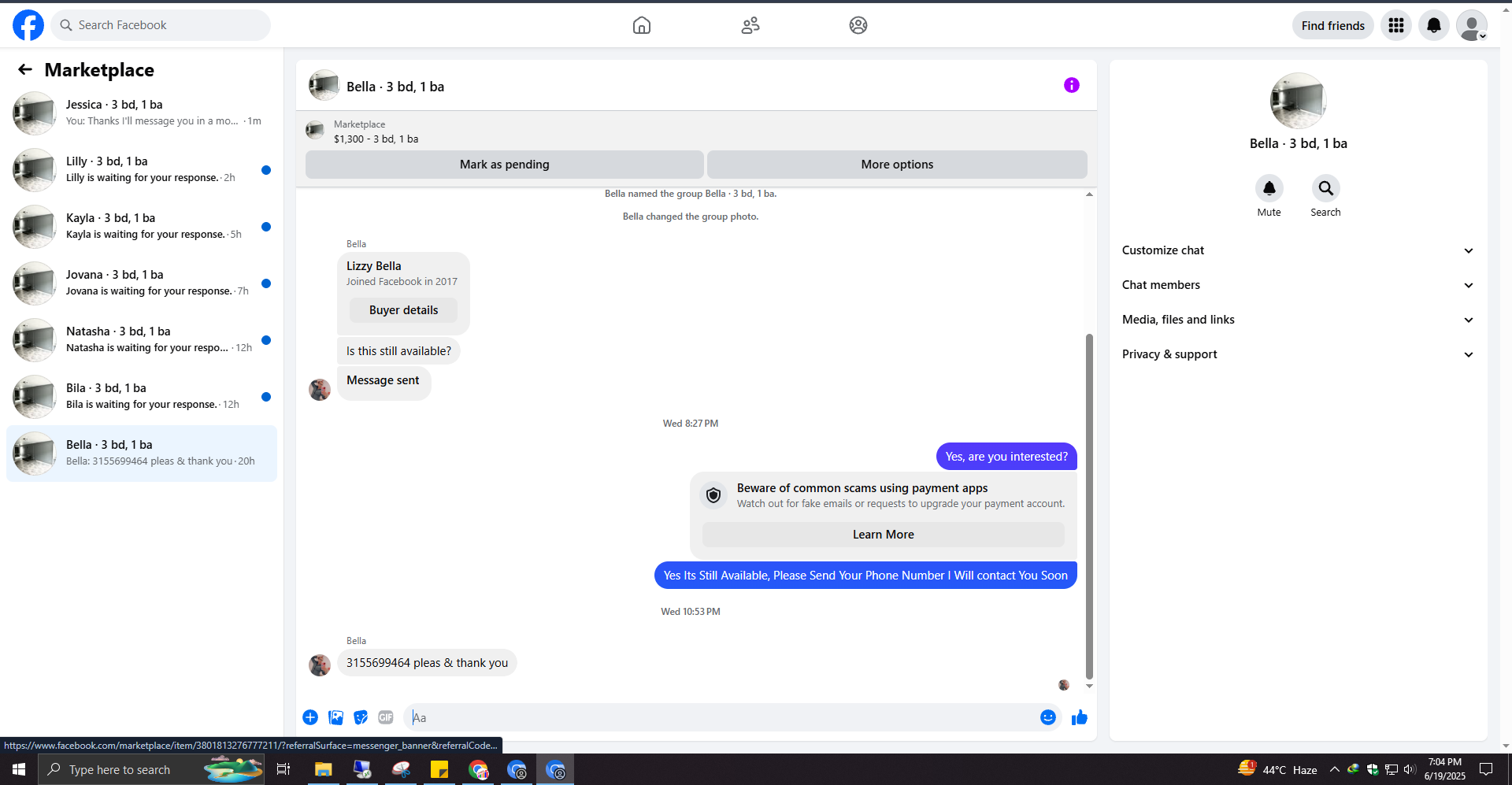This screenshot has width=1512, height=785.
Task: Click the 'Message sent' bubble
Action: click(x=384, y=383)
